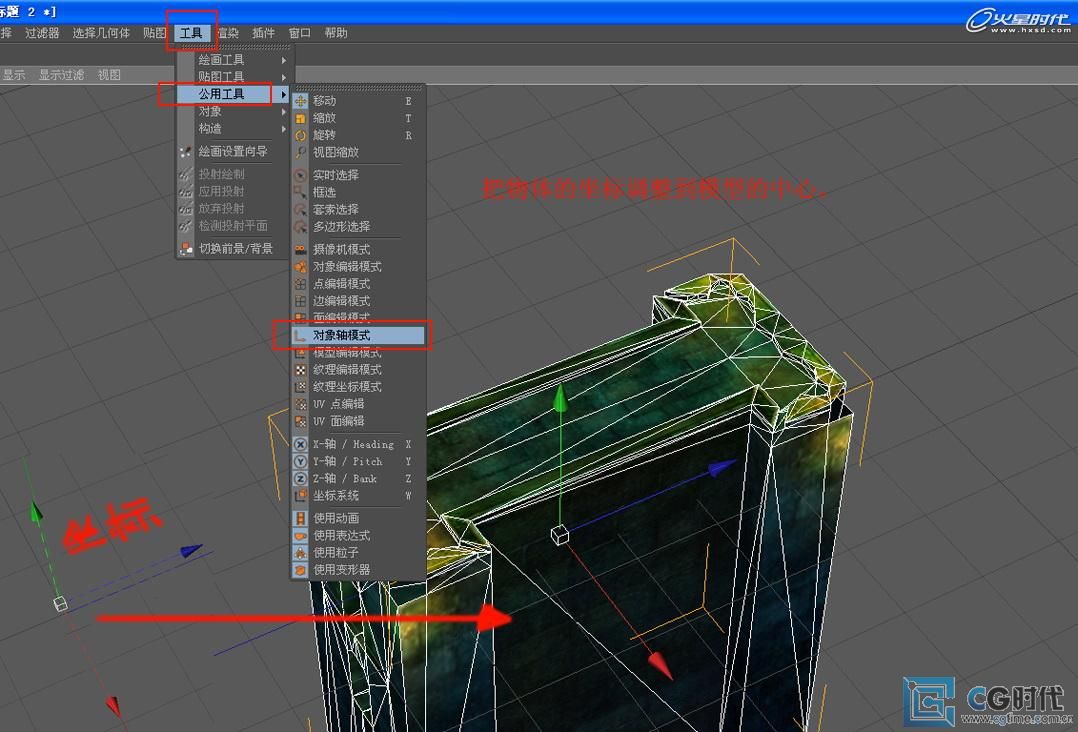Open the 帮助 menu
Image resolution: width=1078 pixels, height=732 pixels.
(336, 33)
